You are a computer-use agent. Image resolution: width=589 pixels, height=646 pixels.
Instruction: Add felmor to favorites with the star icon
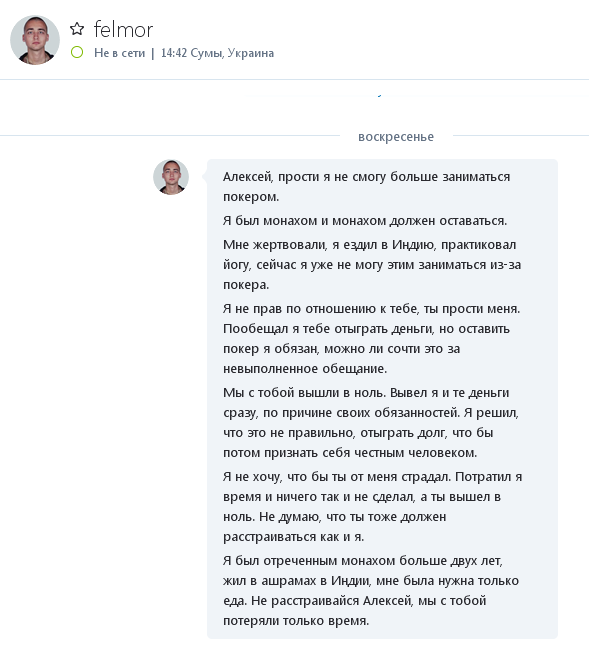point(77,29)
